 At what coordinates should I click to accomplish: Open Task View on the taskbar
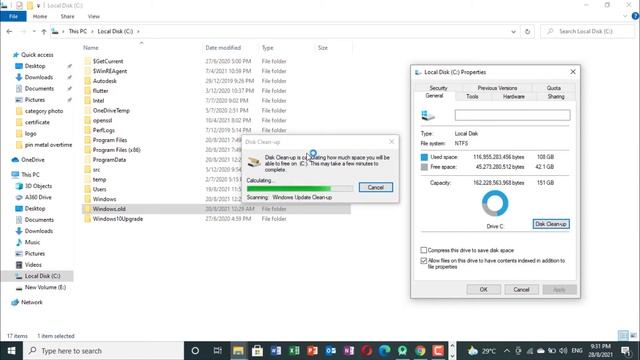(218, 351)
